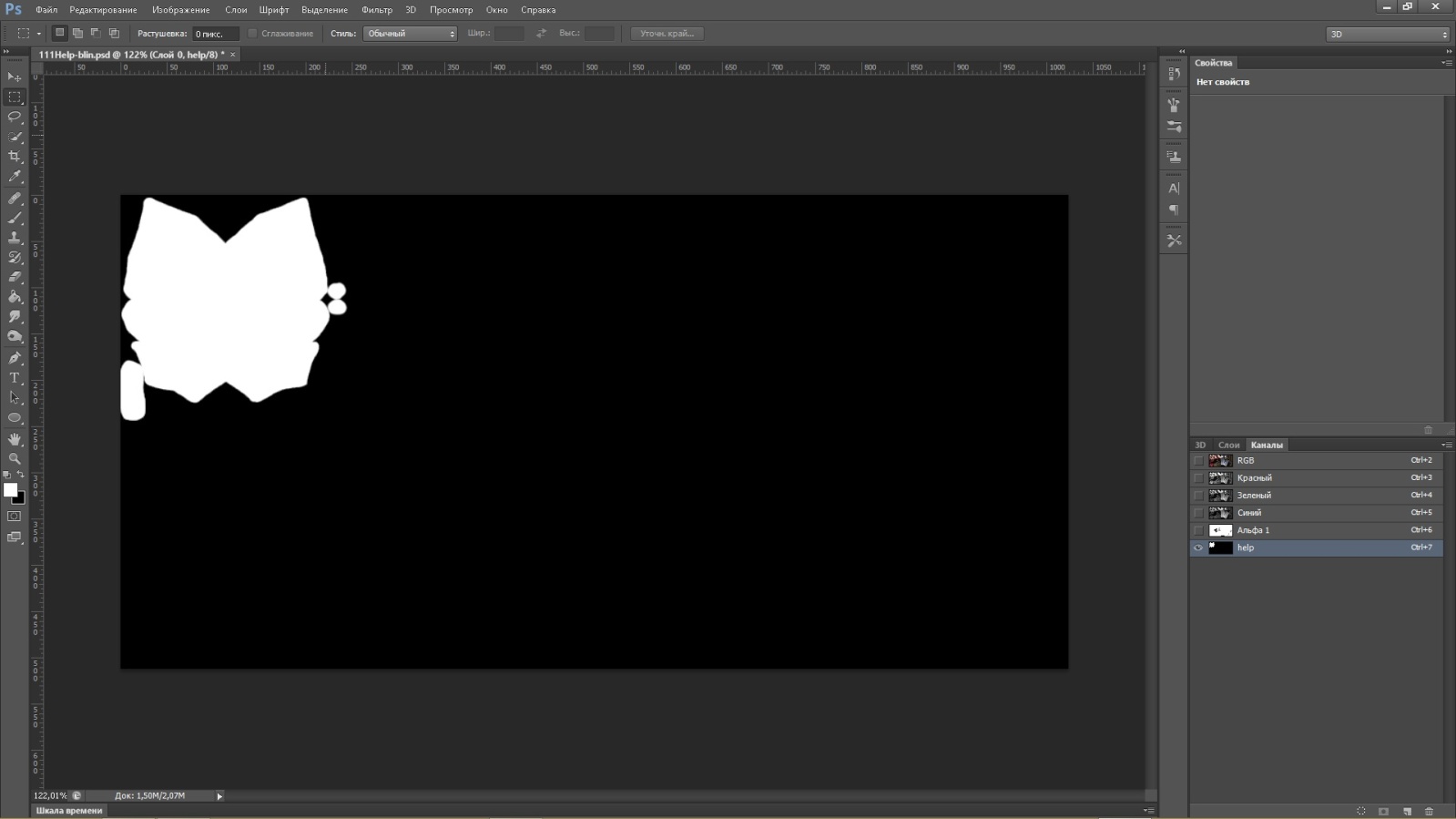Show the Синий channel visibility
The width and height of the screenshot is (1456, 819).
1198,513
